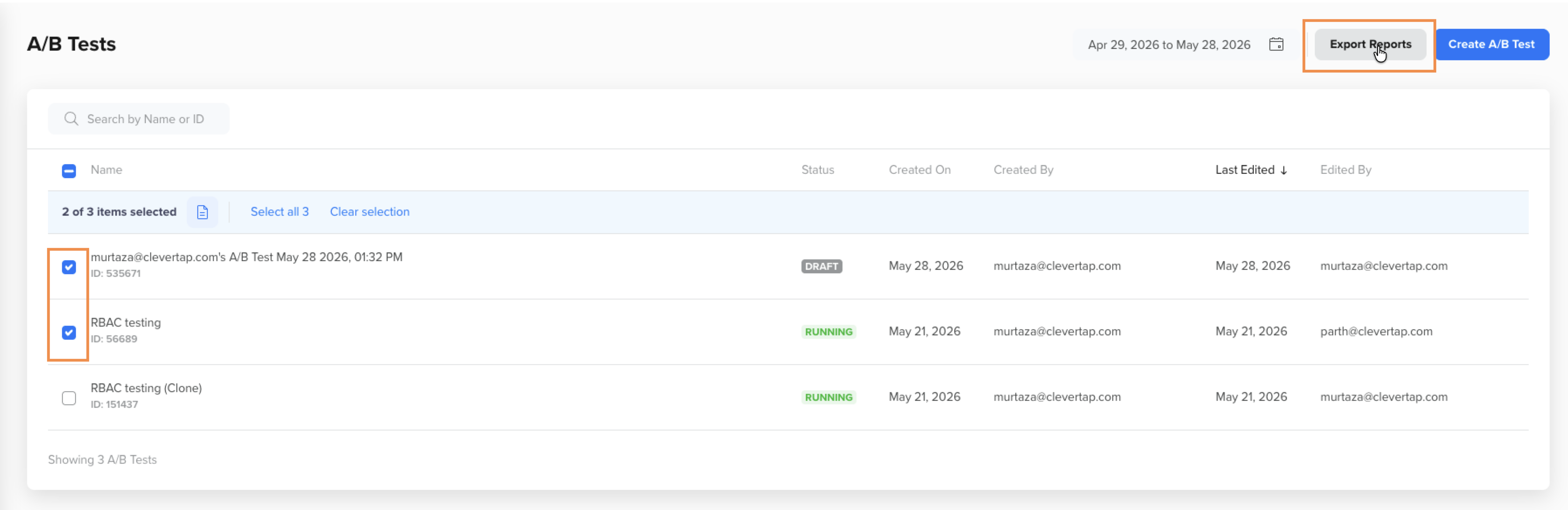Image resolution: width=1568 pixels, height=510 pixels.
Task: Open the RBAC testing (Clone) test name
Action: click(x=146, y=388)
